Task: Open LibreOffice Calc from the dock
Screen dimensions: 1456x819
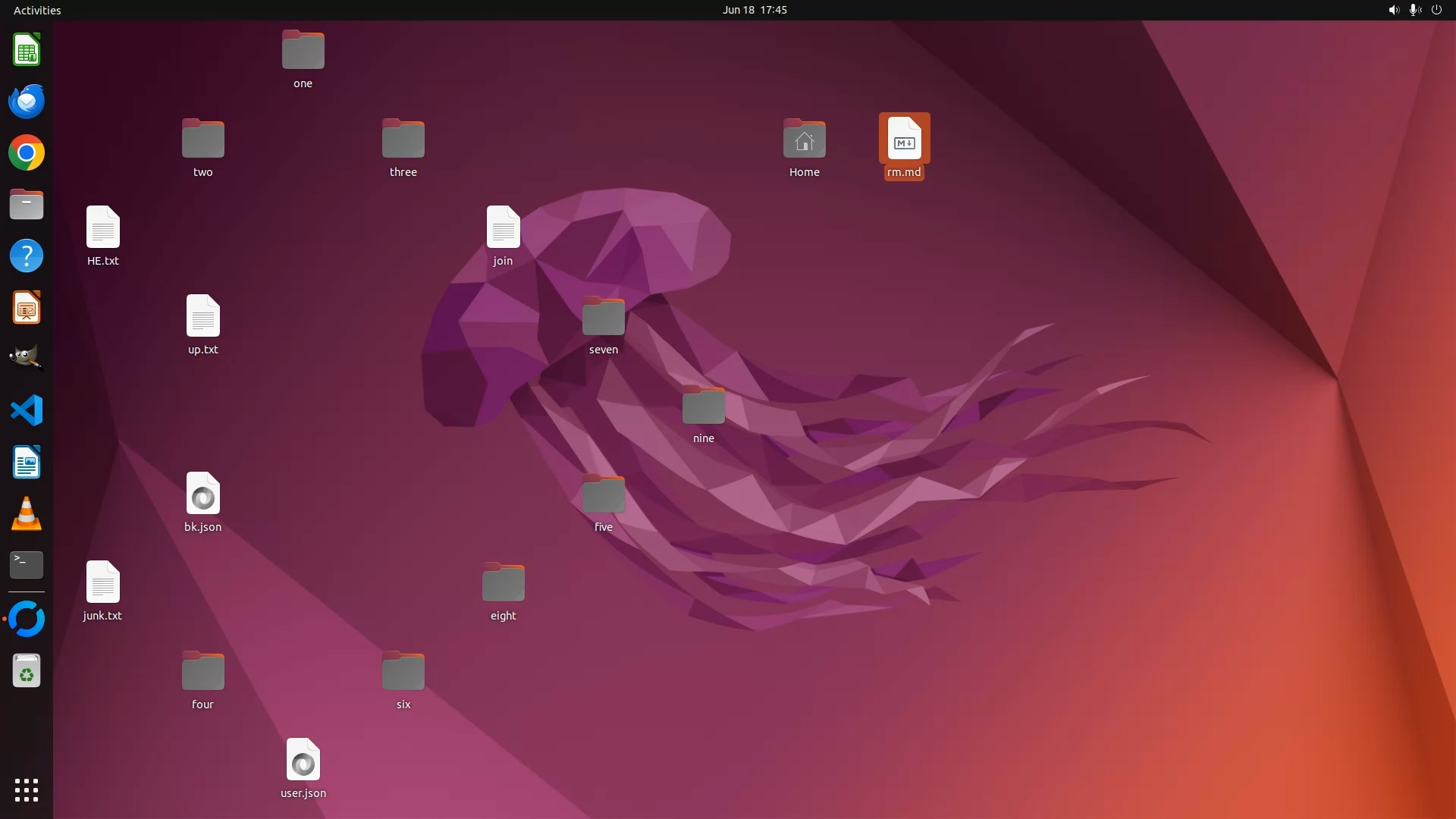Action: click(27, 50)
